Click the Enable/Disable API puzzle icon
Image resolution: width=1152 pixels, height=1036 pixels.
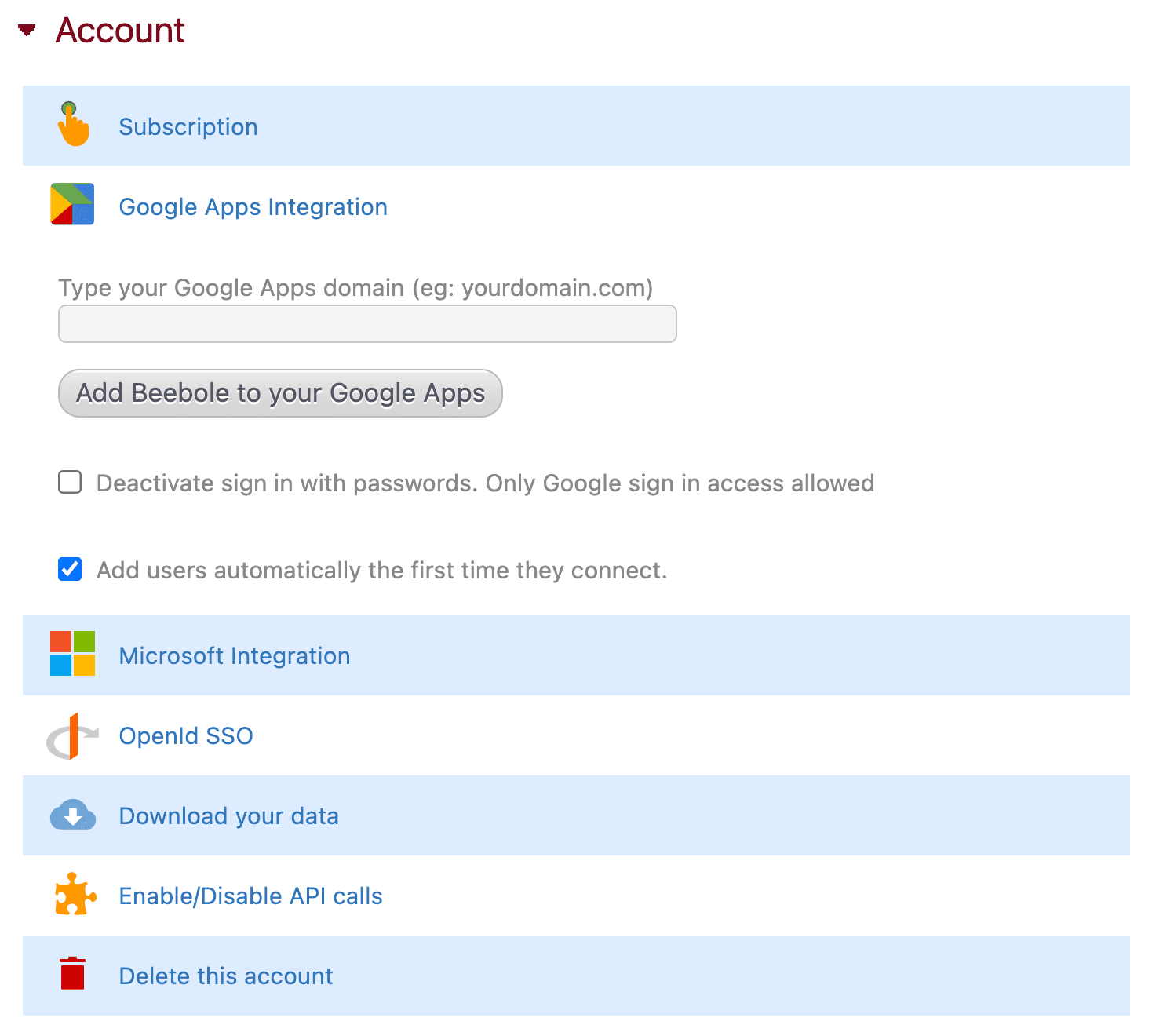[x=74, y=895]
